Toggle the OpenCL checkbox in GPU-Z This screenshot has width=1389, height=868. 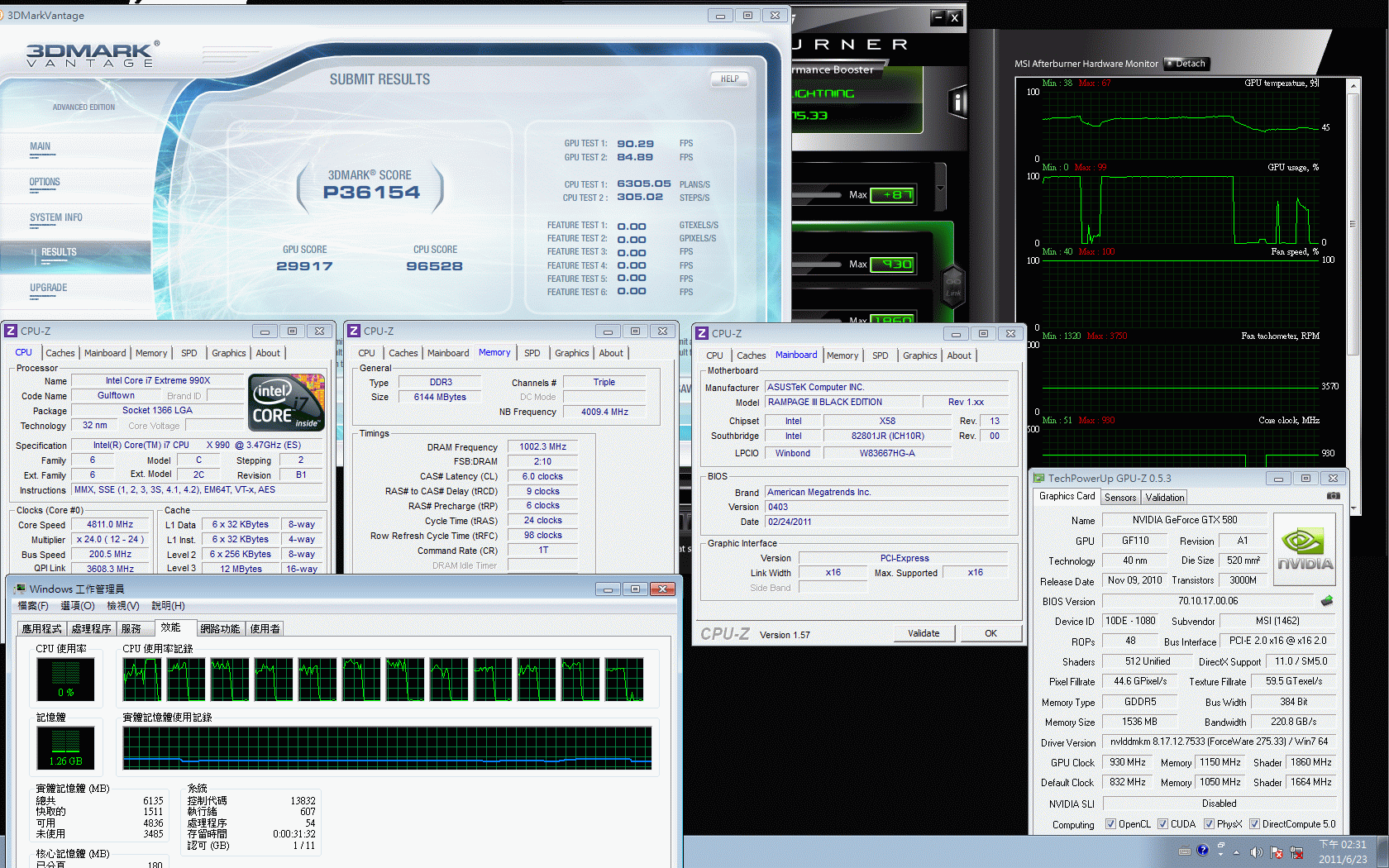1110,824
